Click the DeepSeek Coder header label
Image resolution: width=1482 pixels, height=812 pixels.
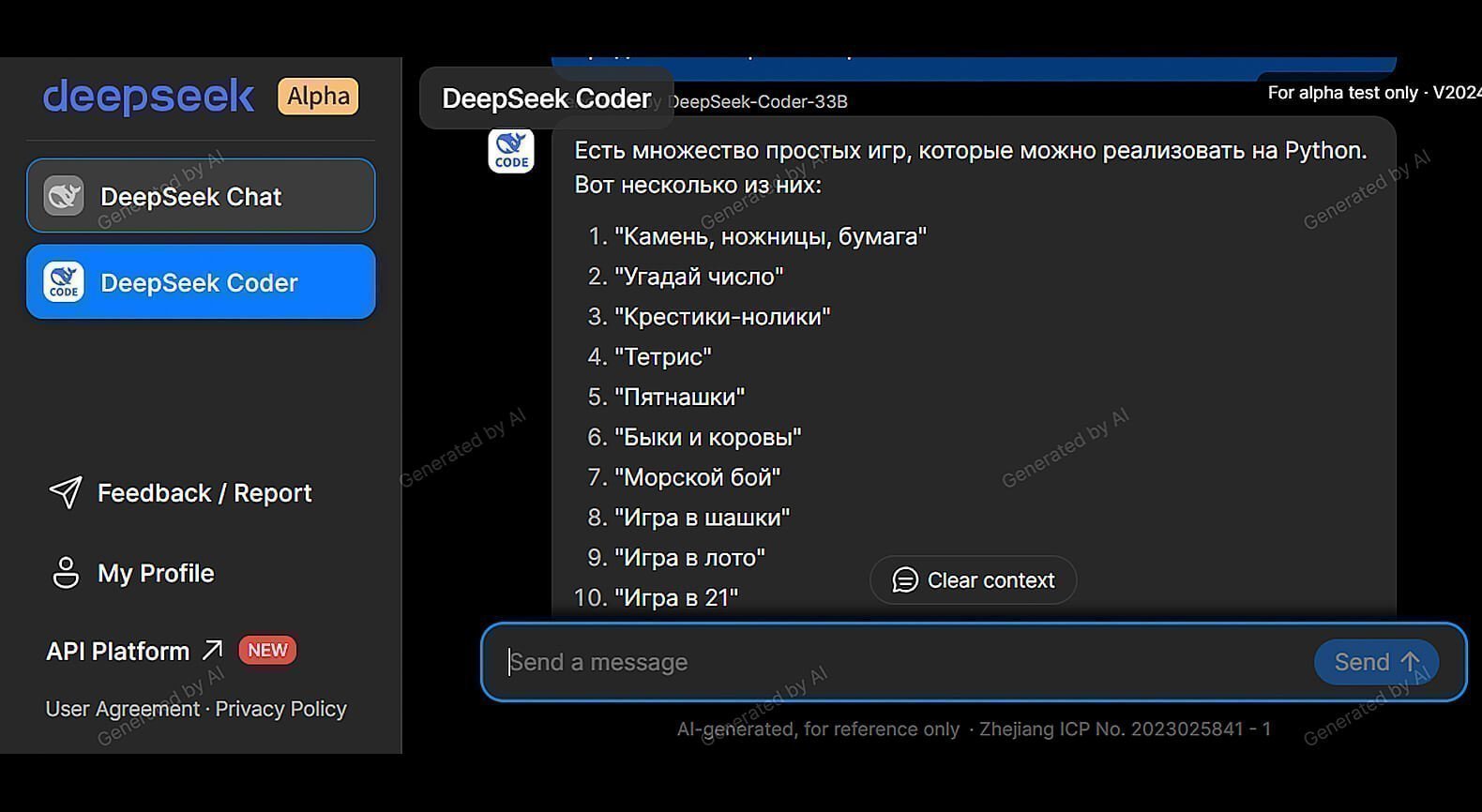[547, 98]
